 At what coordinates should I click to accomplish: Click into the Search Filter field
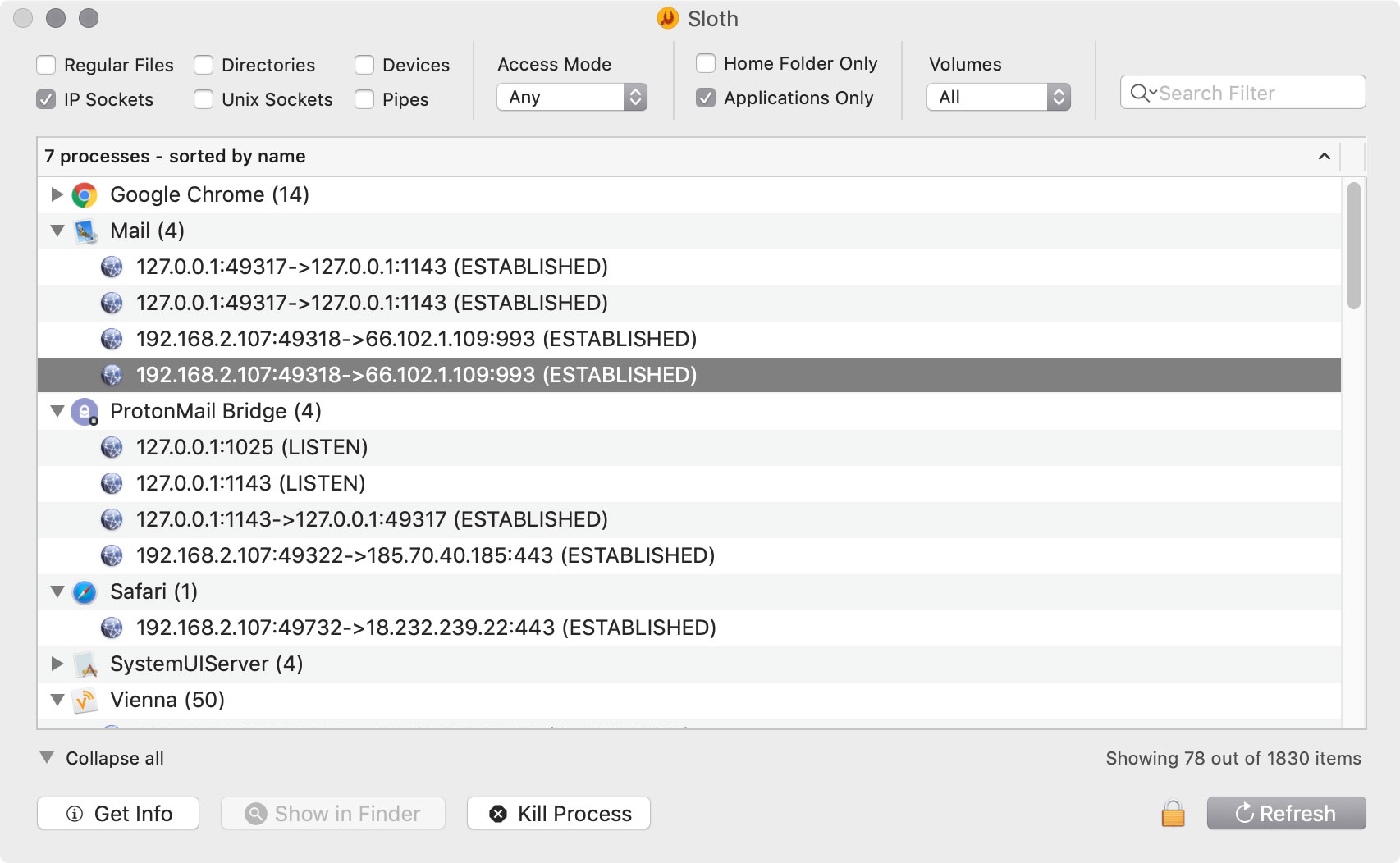[1242, 93]
